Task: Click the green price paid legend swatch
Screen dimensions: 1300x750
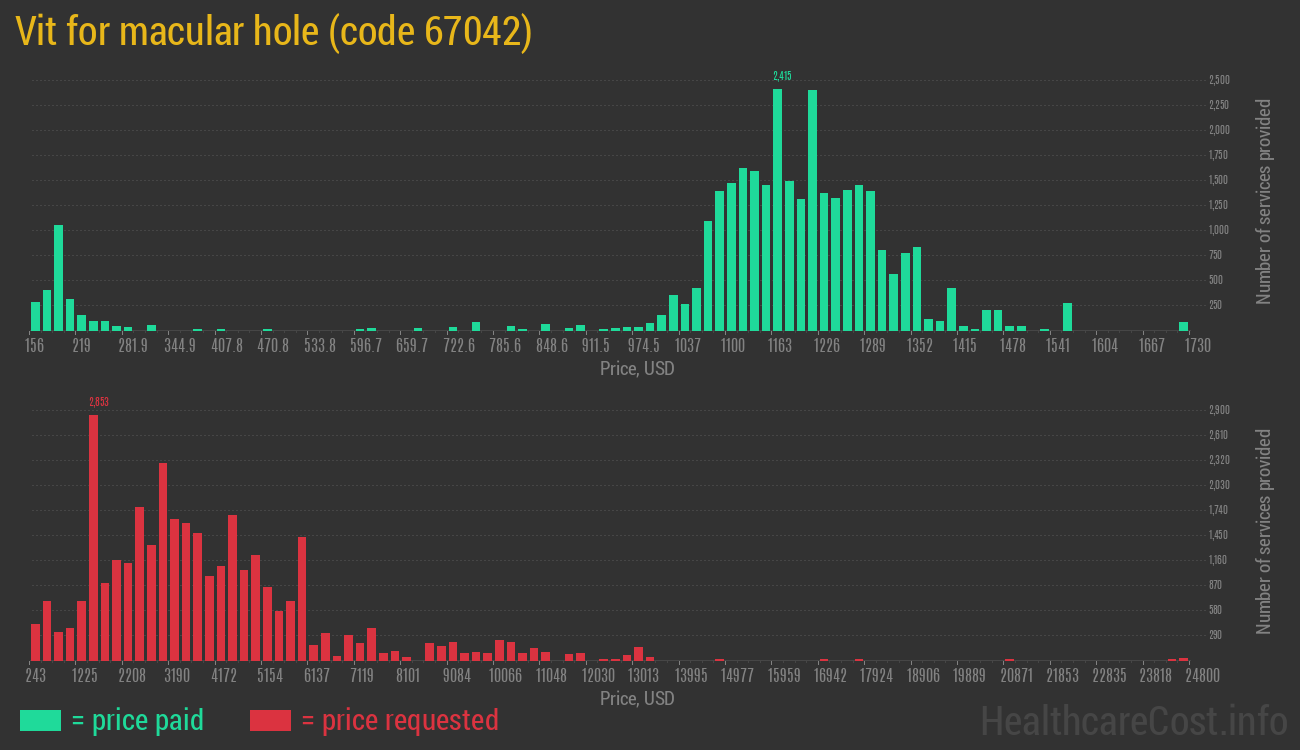Action: tap(40, 720)
